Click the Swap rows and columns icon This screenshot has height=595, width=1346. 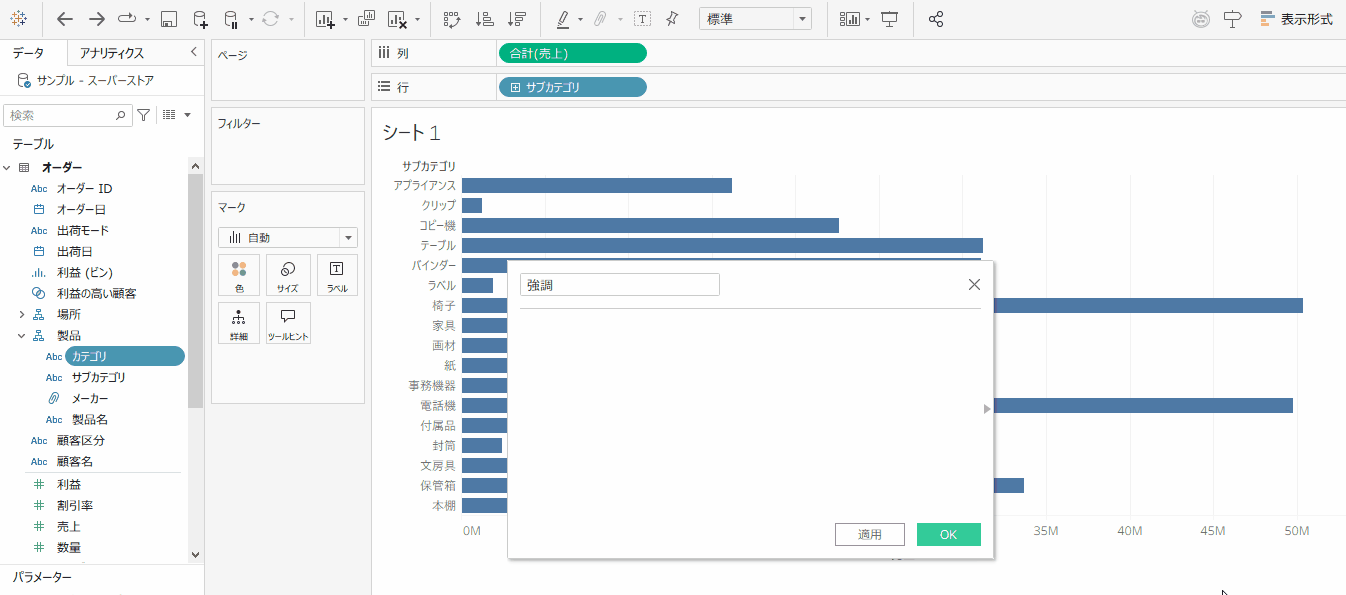tap(451, 19)
